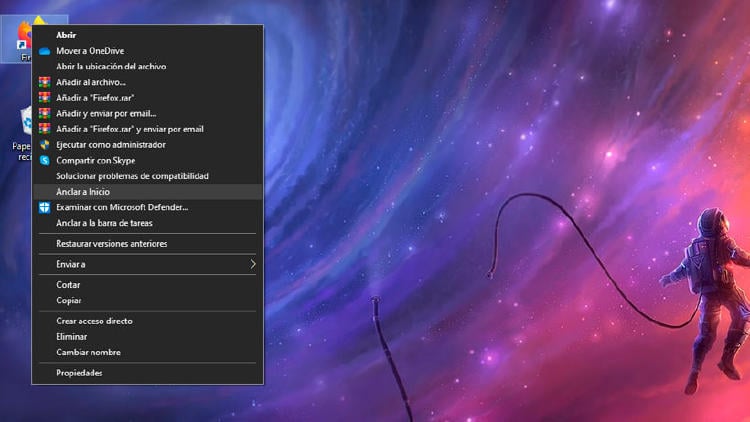Image resolution: width=750 pixels, height=422 pixels.
Task: Click "Cortar" in the context menu
Action: (68, 285)
